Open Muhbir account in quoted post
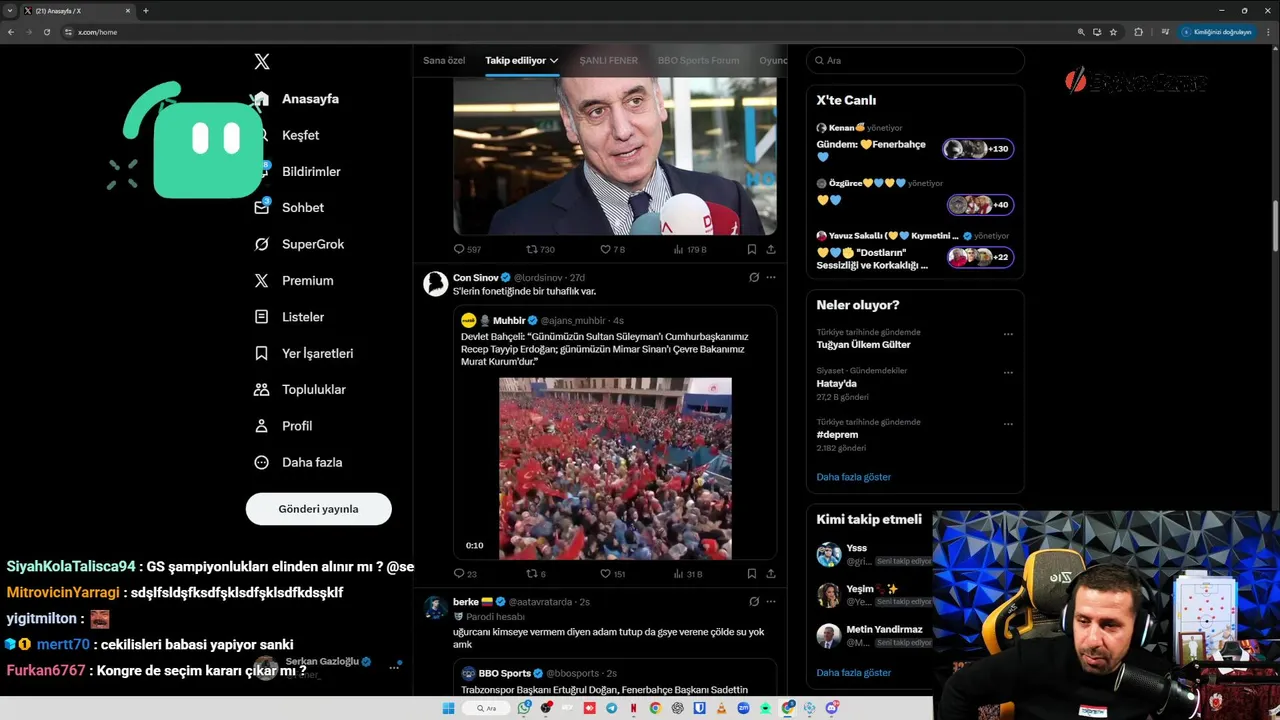 tap(509, 320)
